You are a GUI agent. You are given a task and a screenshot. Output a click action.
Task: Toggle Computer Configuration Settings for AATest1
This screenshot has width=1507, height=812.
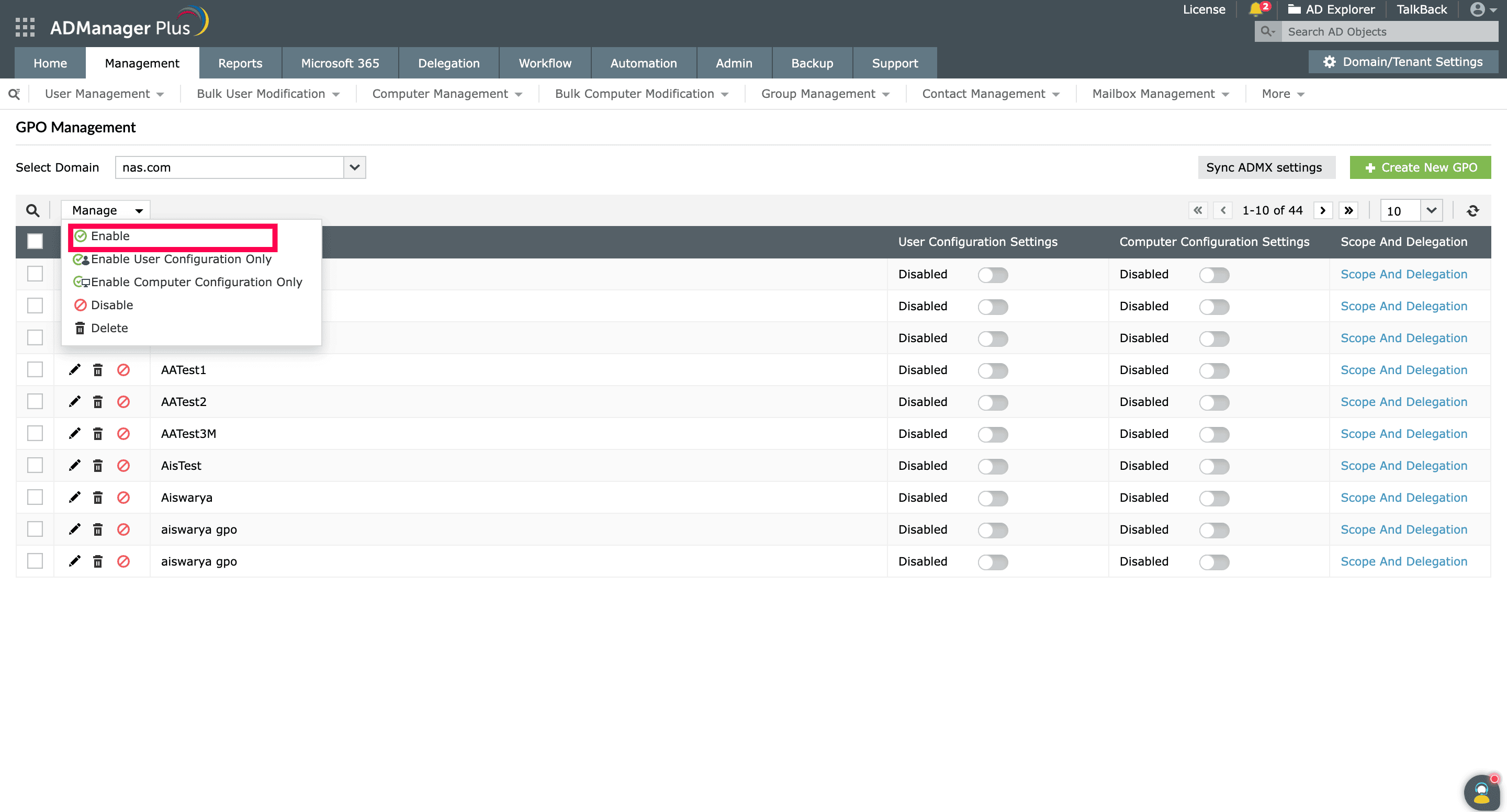coord(1215,370)
